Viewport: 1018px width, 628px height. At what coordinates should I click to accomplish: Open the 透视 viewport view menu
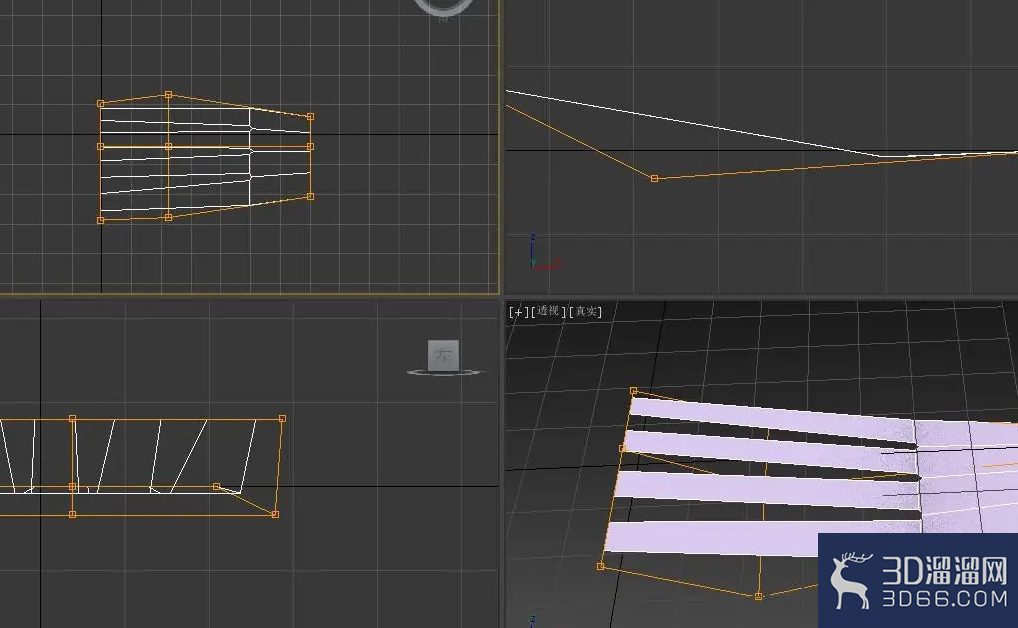(549, 311)
